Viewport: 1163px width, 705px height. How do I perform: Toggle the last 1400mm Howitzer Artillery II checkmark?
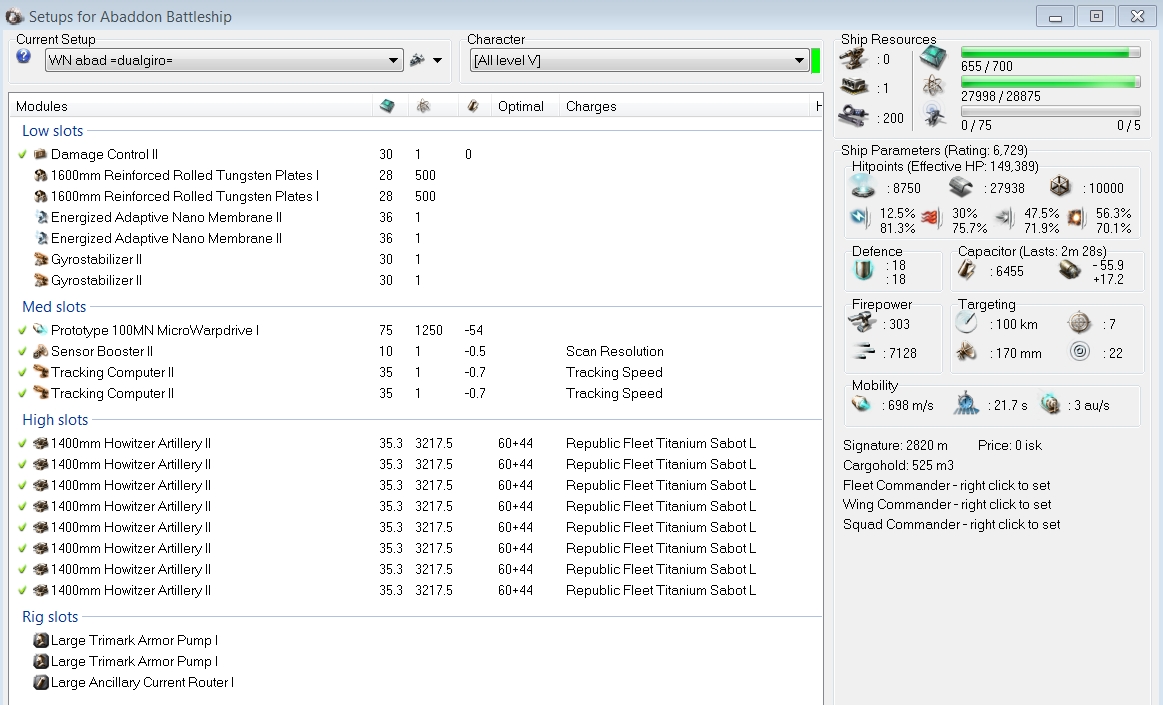pyautogui.click(x=22, y=590)
